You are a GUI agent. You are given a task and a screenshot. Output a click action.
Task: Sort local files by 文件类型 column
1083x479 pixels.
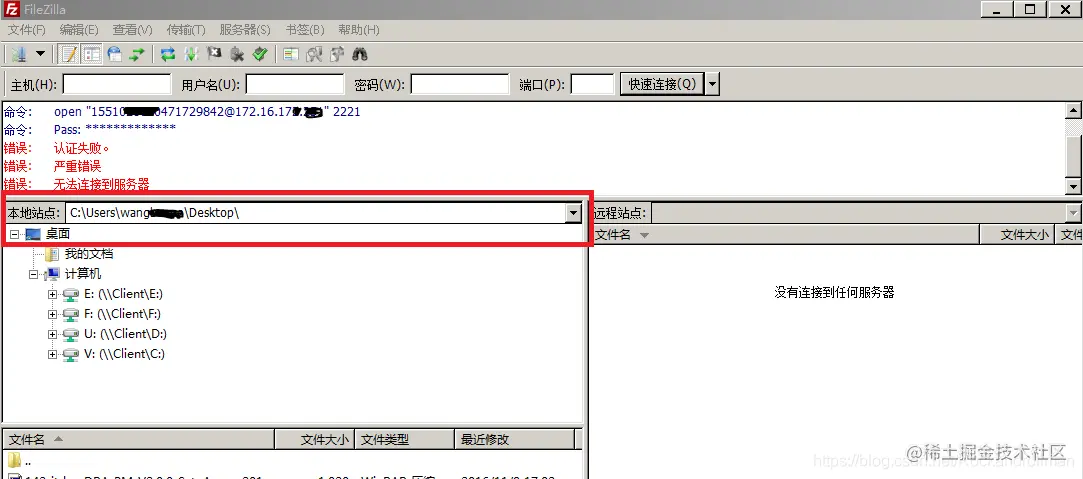(x=405, y=439)
